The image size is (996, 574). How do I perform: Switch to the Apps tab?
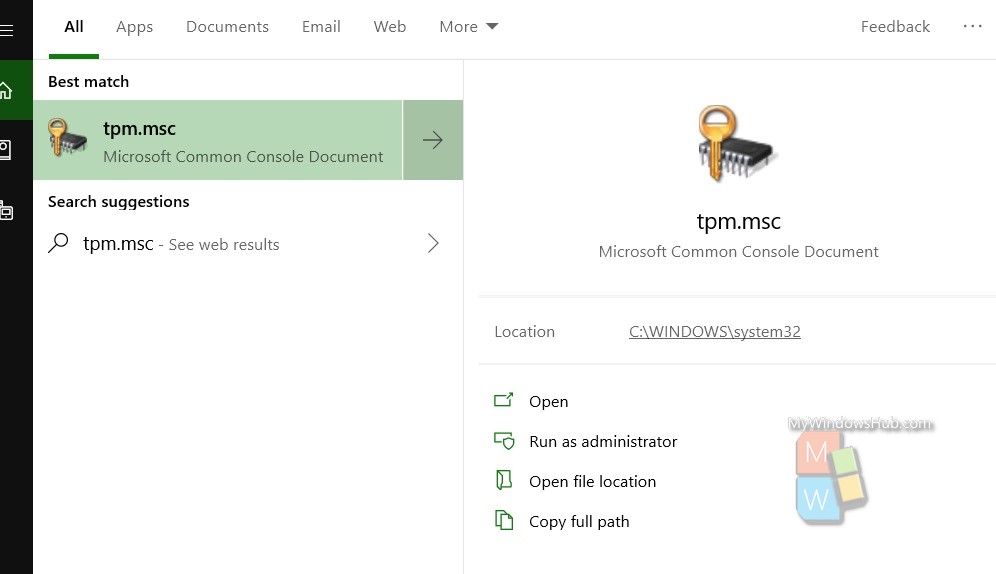click(x=134, y=27)
